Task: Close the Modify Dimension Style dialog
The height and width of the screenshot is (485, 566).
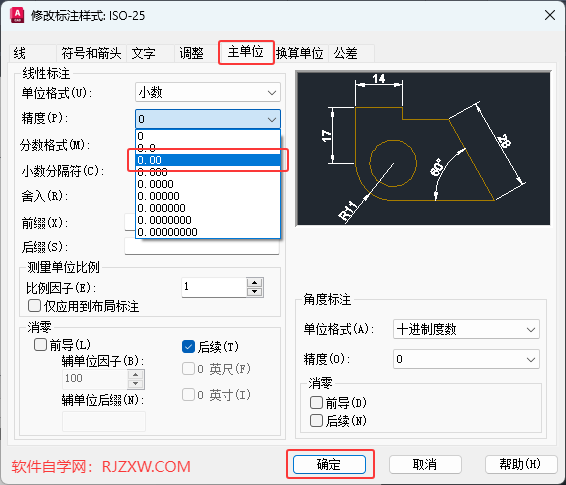Action: tap(550, 15)
